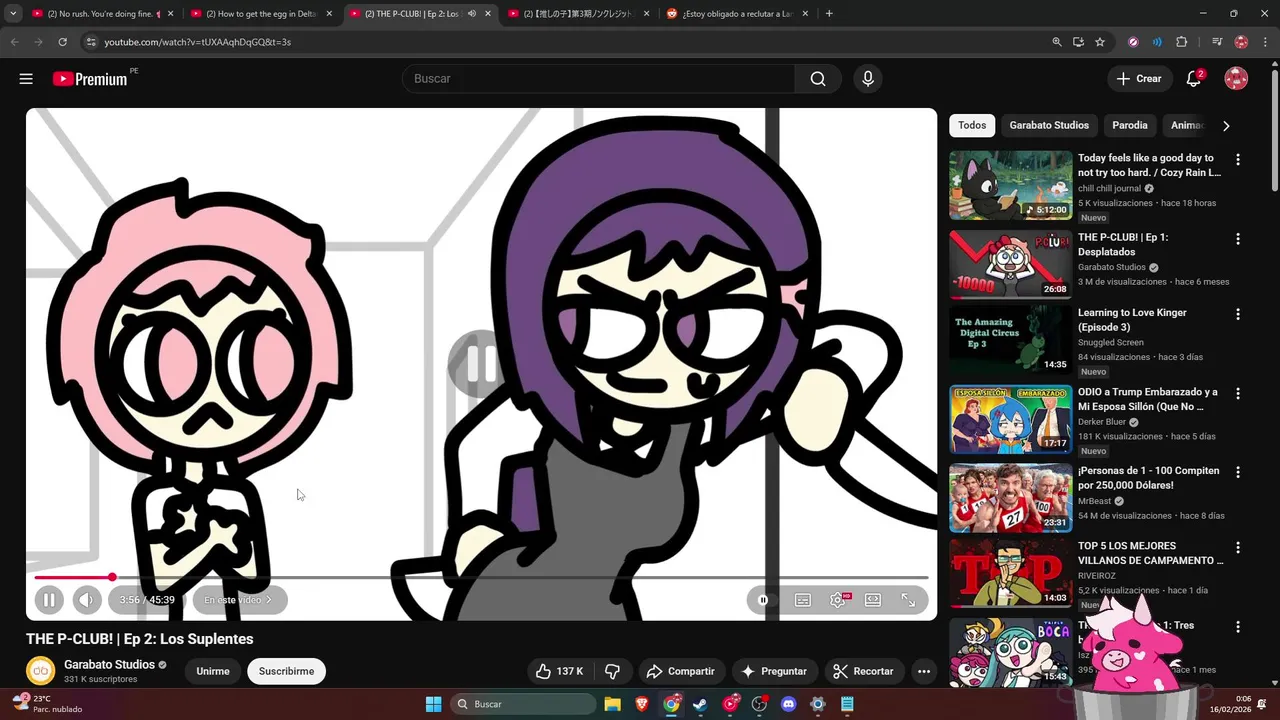Open options menu for Cozy Rain video
The width and height of the screenshot is (1280, 720).
pos(1238,160)
